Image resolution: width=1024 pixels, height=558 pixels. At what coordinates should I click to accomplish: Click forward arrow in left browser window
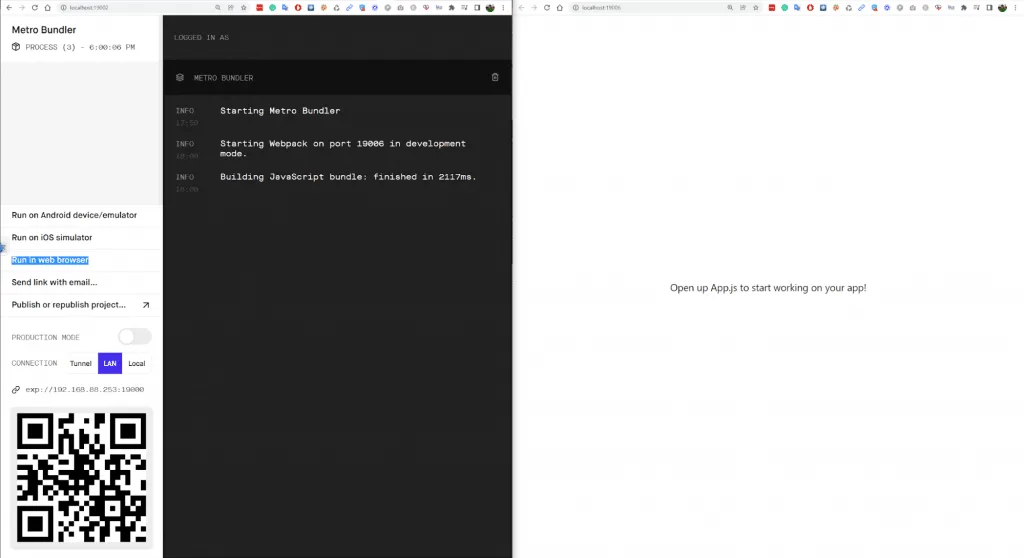tap(22, 8)
